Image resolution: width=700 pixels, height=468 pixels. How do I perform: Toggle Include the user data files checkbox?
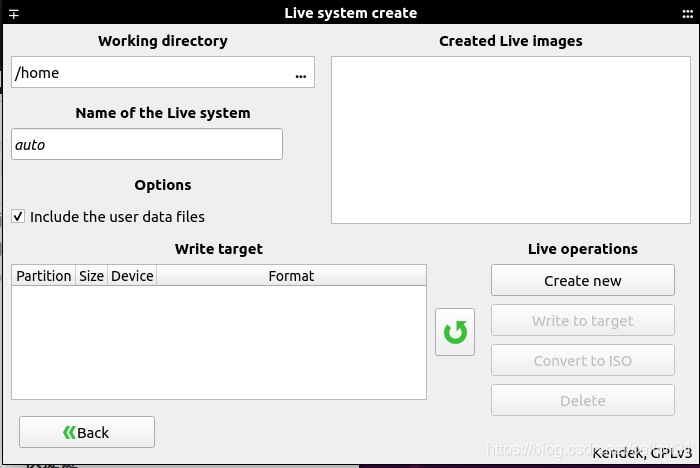click(18, 217)
